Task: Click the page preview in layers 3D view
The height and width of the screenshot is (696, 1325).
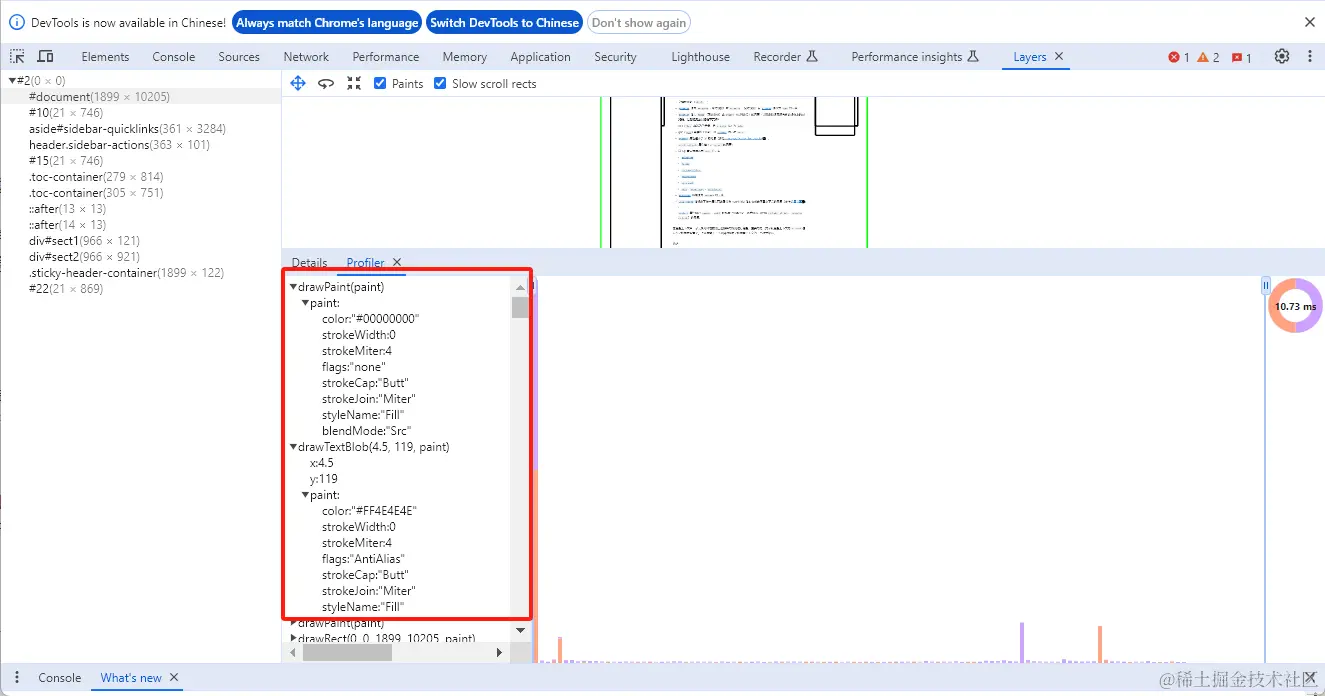Action: point(734,172)
